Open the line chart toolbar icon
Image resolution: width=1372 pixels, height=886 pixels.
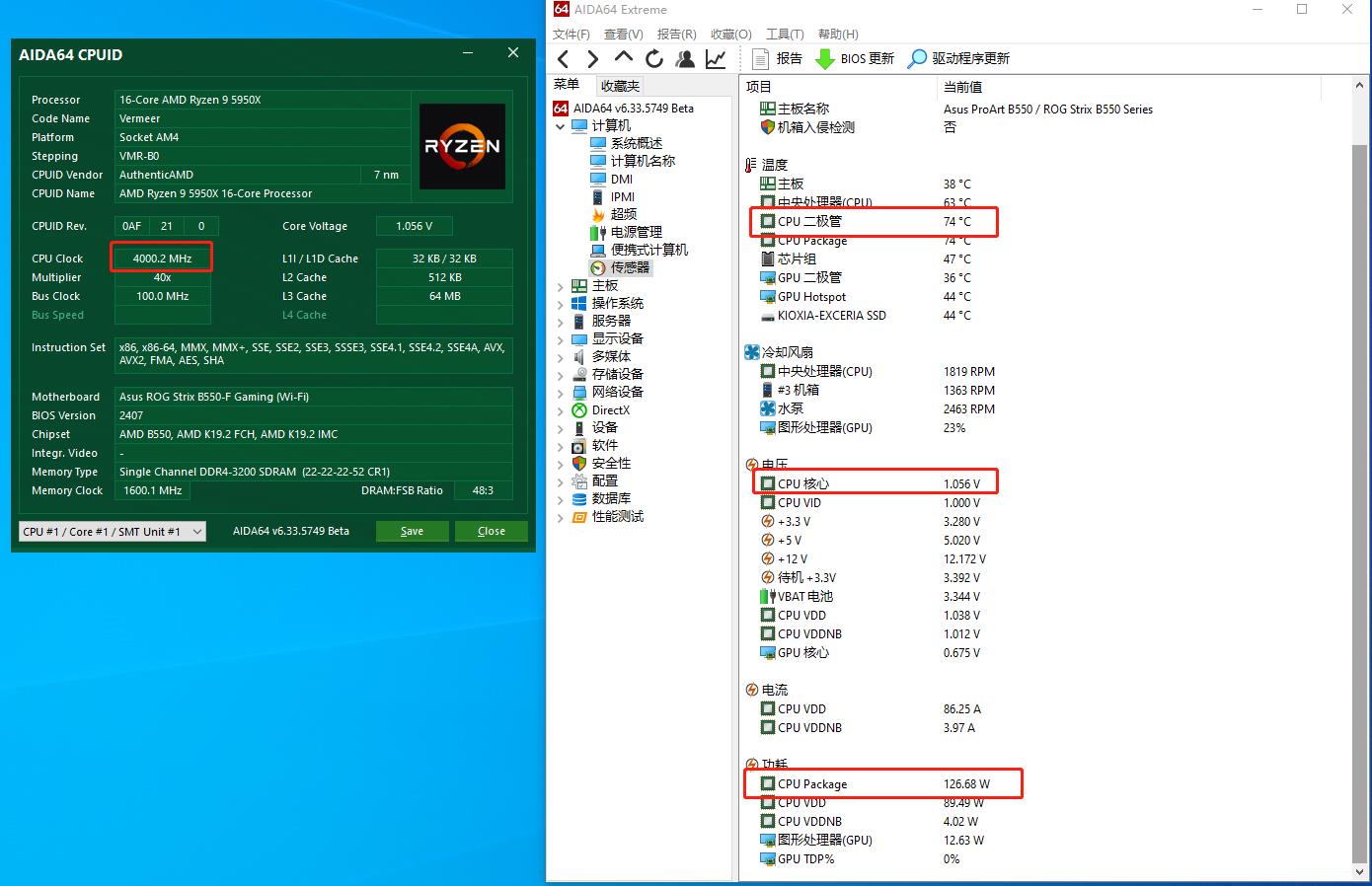point(716,59)
